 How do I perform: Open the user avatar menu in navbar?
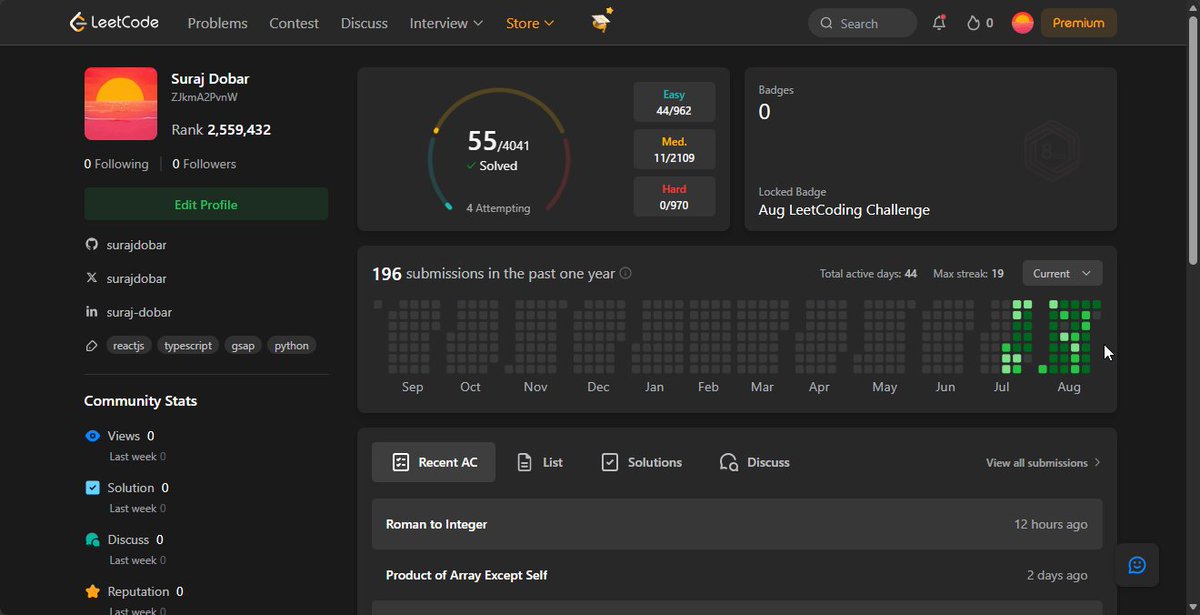tap(1022, 23)
